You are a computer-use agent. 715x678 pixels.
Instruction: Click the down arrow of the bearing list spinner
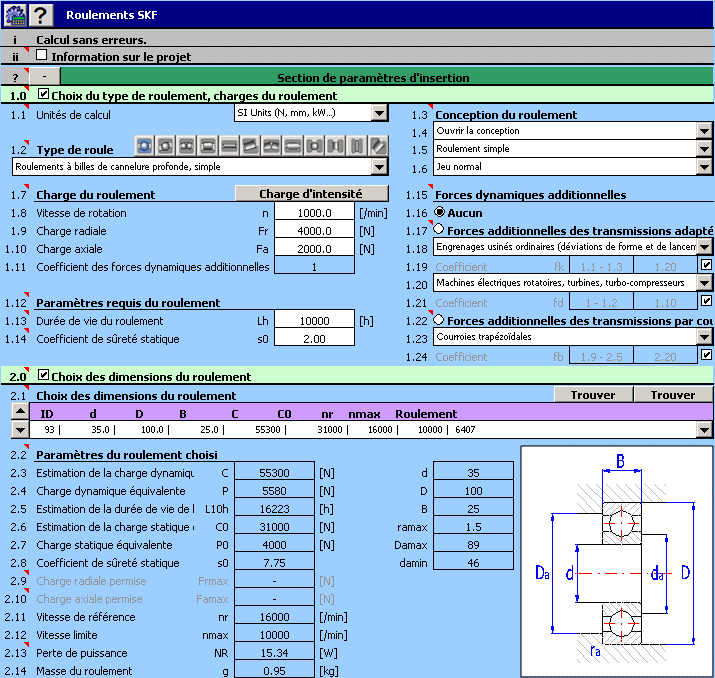[x=20, y=429]
